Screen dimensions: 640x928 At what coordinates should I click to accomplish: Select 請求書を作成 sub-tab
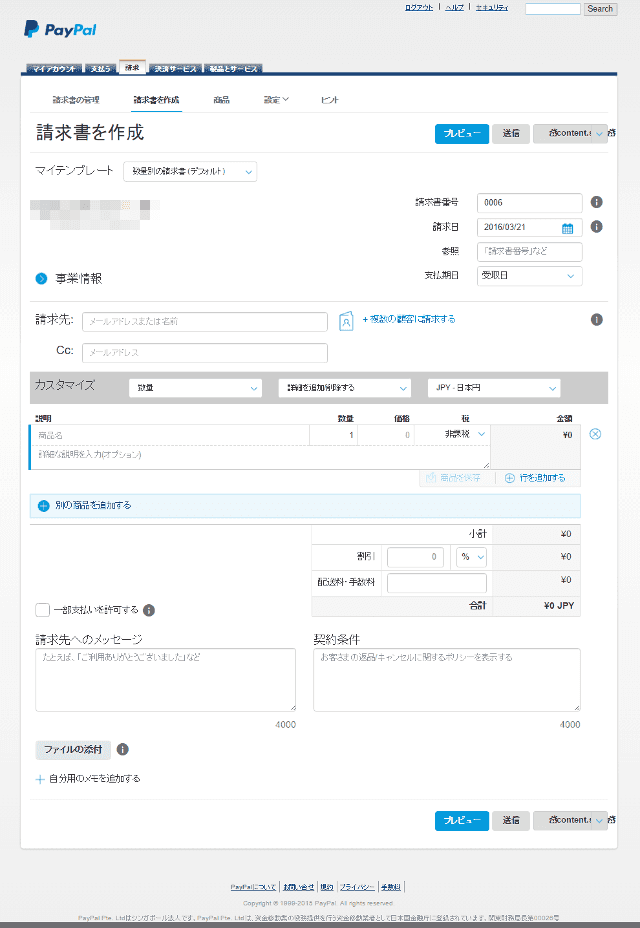[x=156, y=100]
